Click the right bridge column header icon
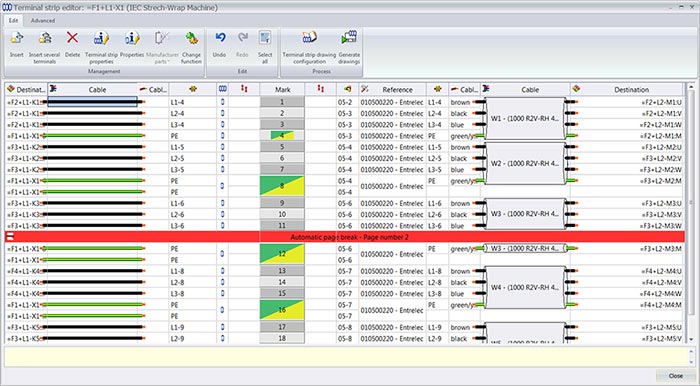This screenshot has width=700, height=386. coord(321,89)
